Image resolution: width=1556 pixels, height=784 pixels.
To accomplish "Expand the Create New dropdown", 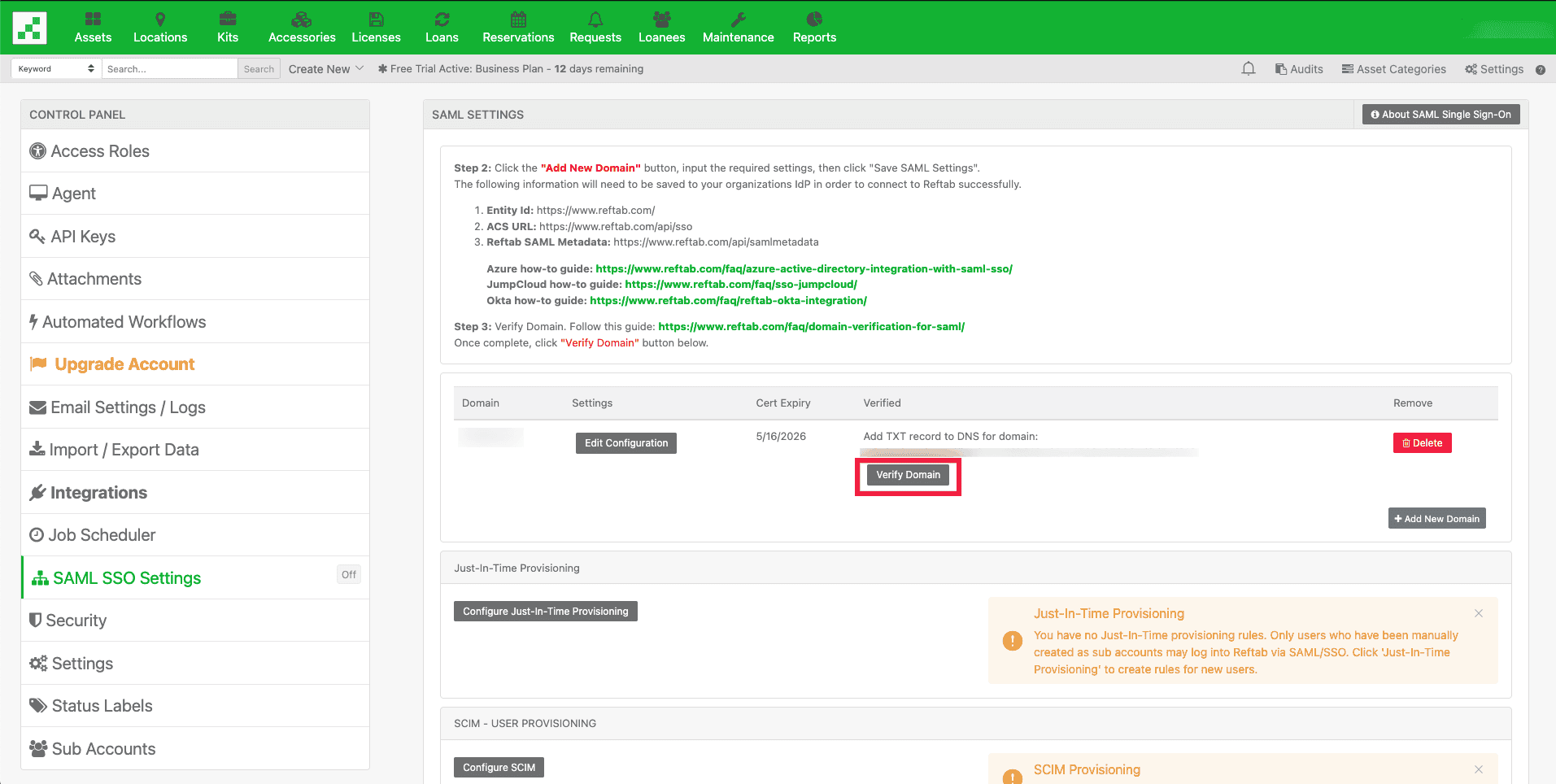I will 326,69.
